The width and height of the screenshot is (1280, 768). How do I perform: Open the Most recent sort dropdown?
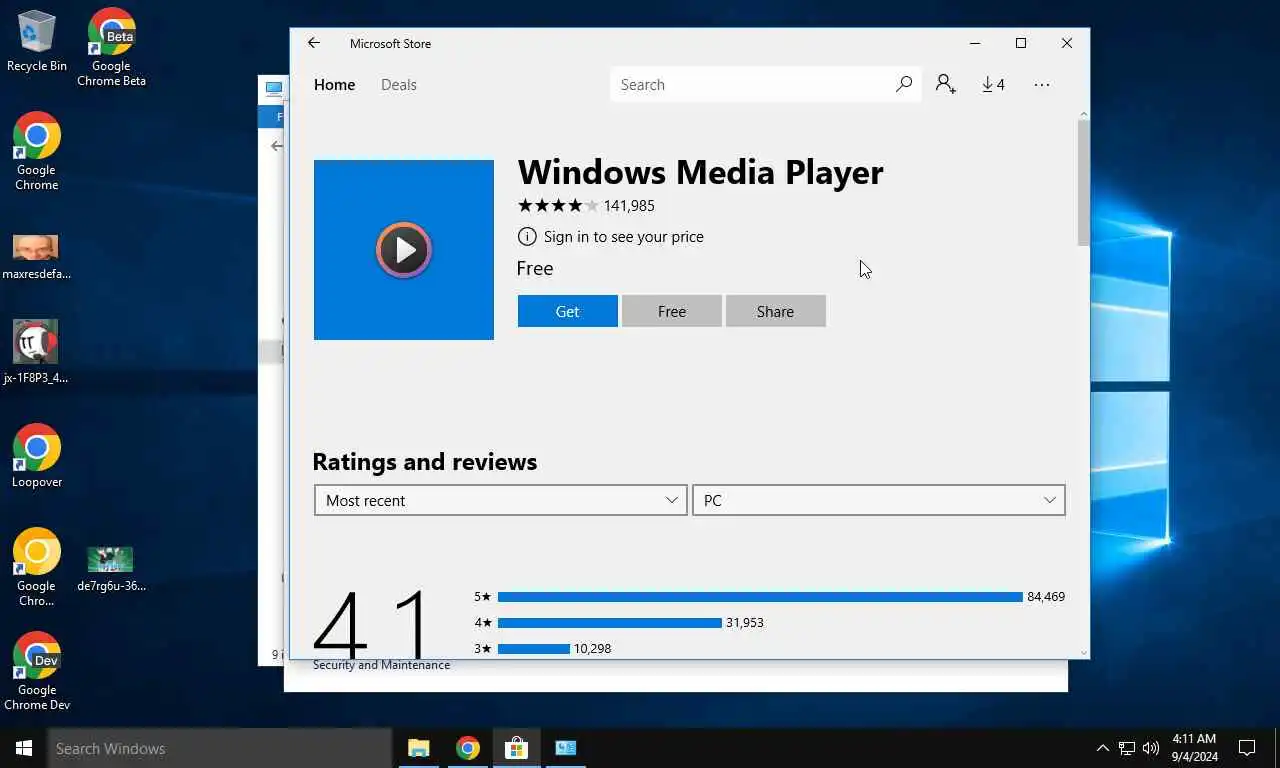(x=501, y=500)
